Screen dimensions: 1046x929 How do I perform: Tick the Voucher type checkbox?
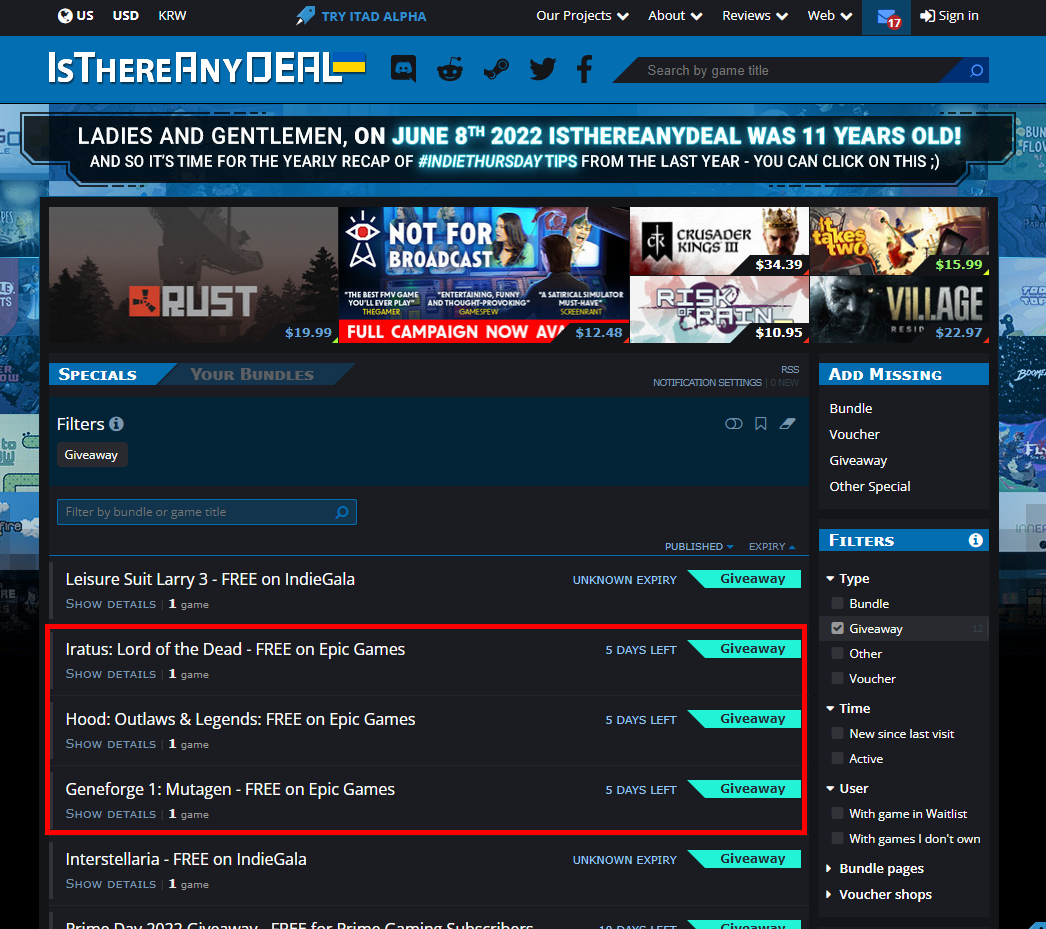(837, 678)
